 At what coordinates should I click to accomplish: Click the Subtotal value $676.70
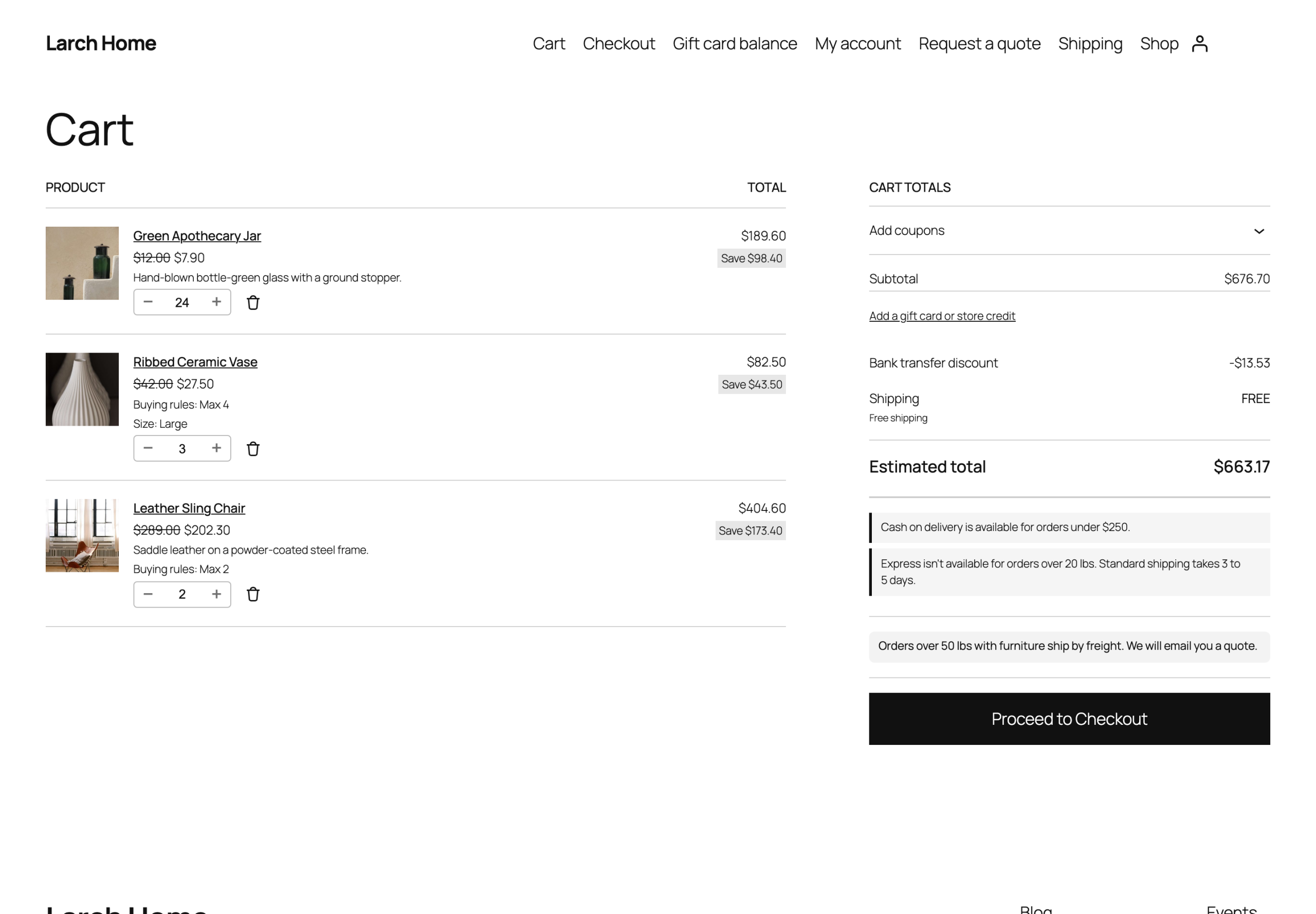point(1246,279)
